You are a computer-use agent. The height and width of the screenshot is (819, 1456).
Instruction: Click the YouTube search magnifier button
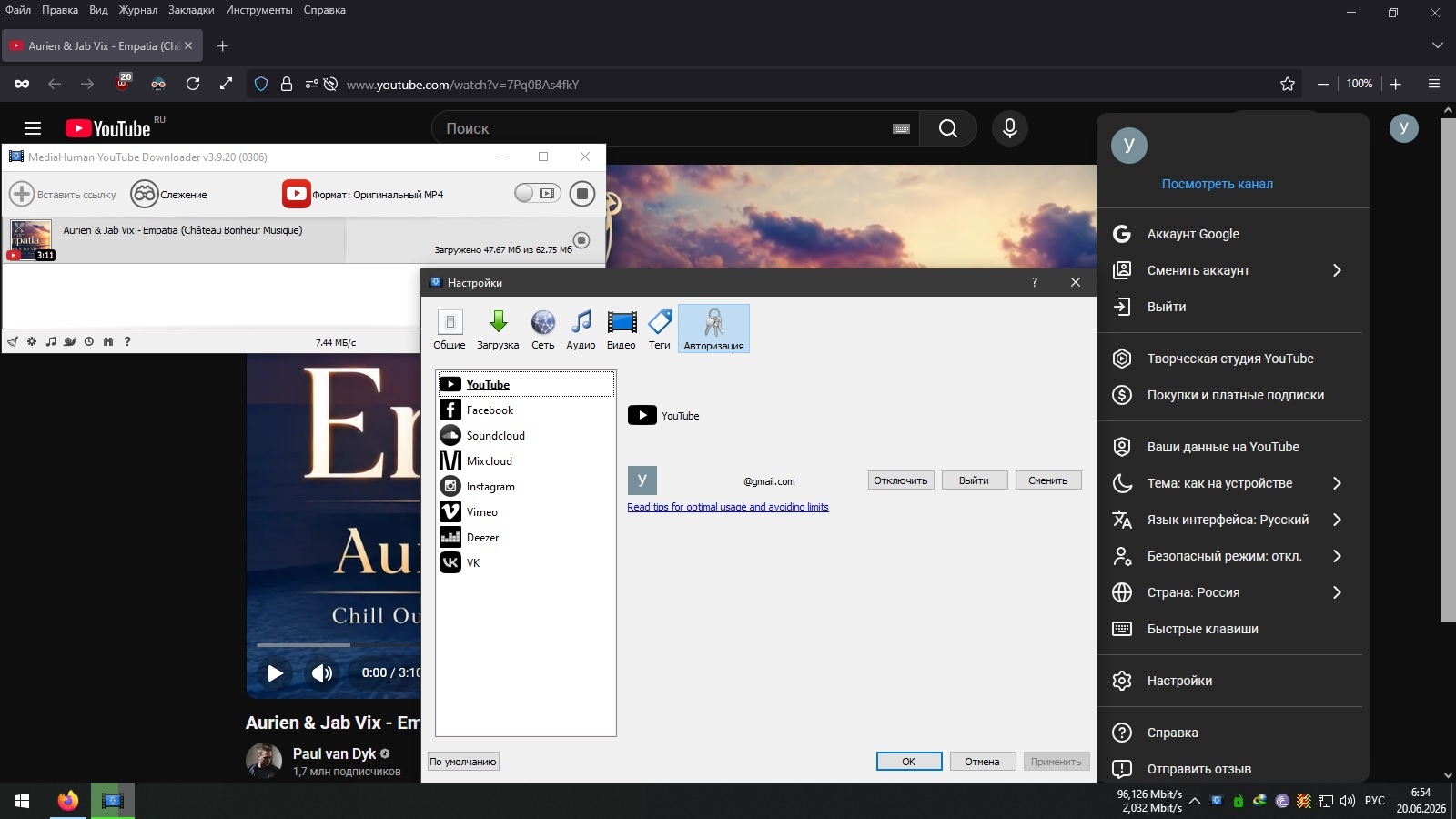948,128
